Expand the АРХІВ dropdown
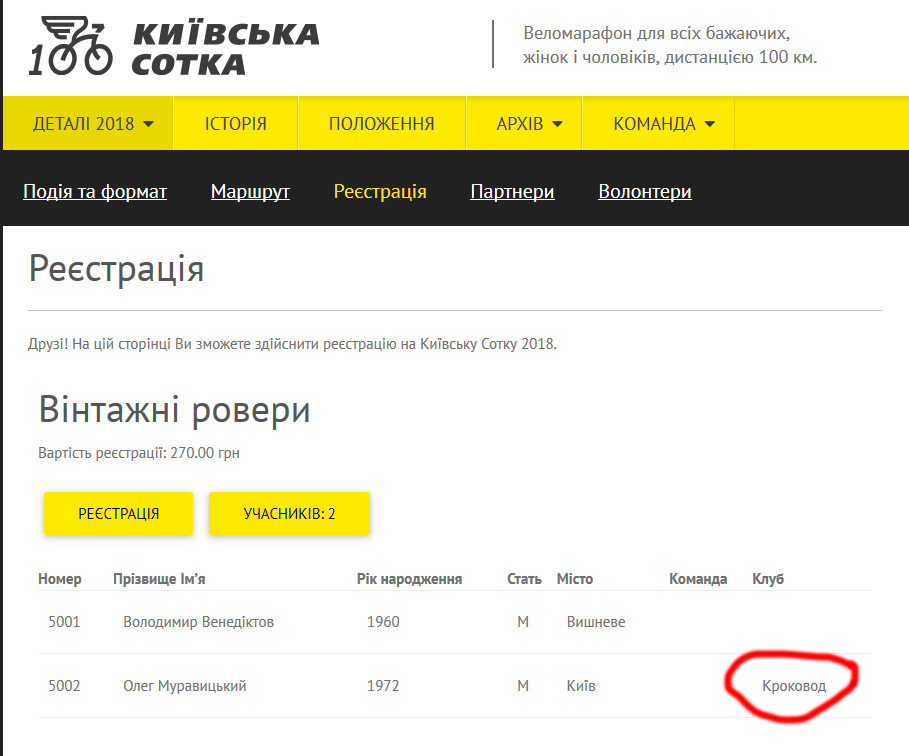 [529, 124]
